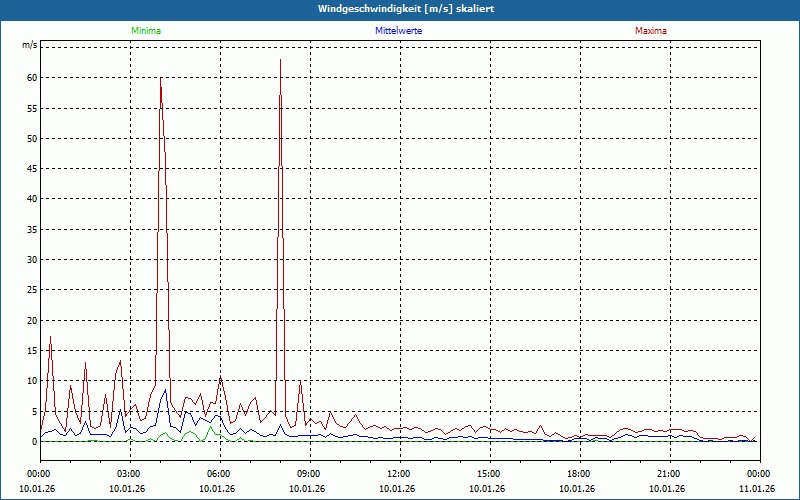Click the 60 value on y-axis

(x=32, y=78)
